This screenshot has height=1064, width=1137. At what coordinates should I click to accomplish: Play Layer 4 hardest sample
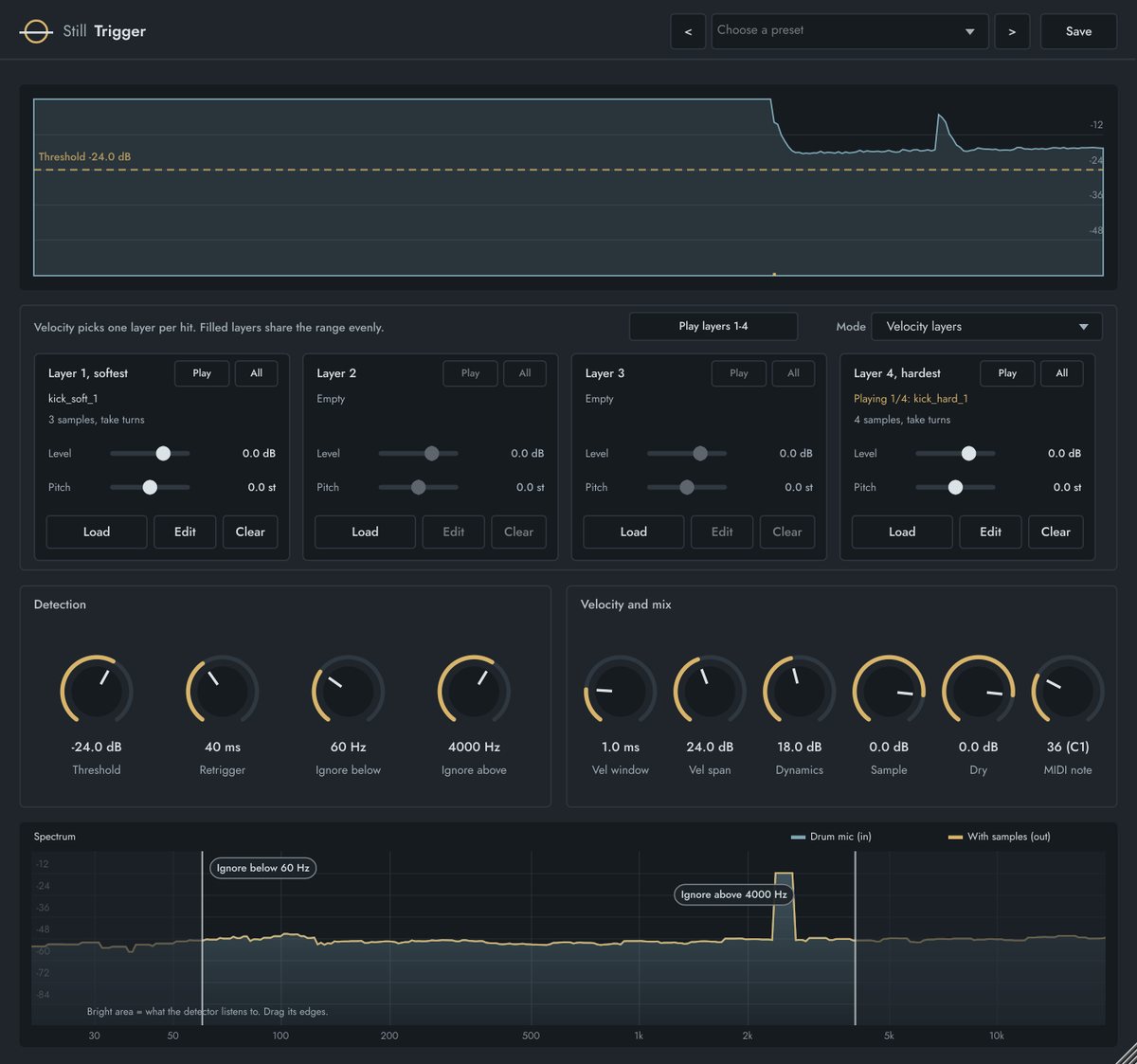(x=1007, y=373)
